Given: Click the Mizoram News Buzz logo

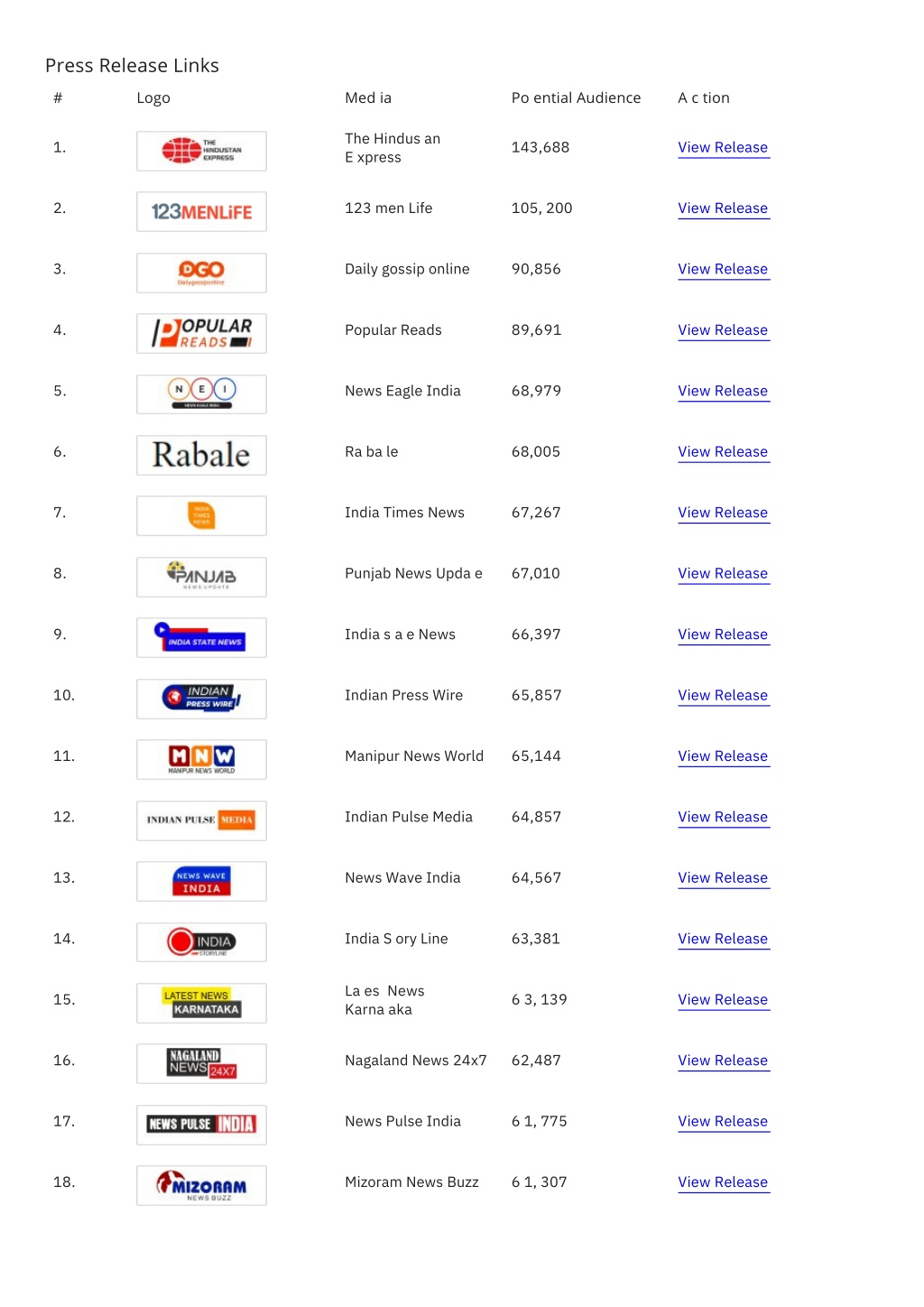Looking at the screenshot, I should (201, 1185).
